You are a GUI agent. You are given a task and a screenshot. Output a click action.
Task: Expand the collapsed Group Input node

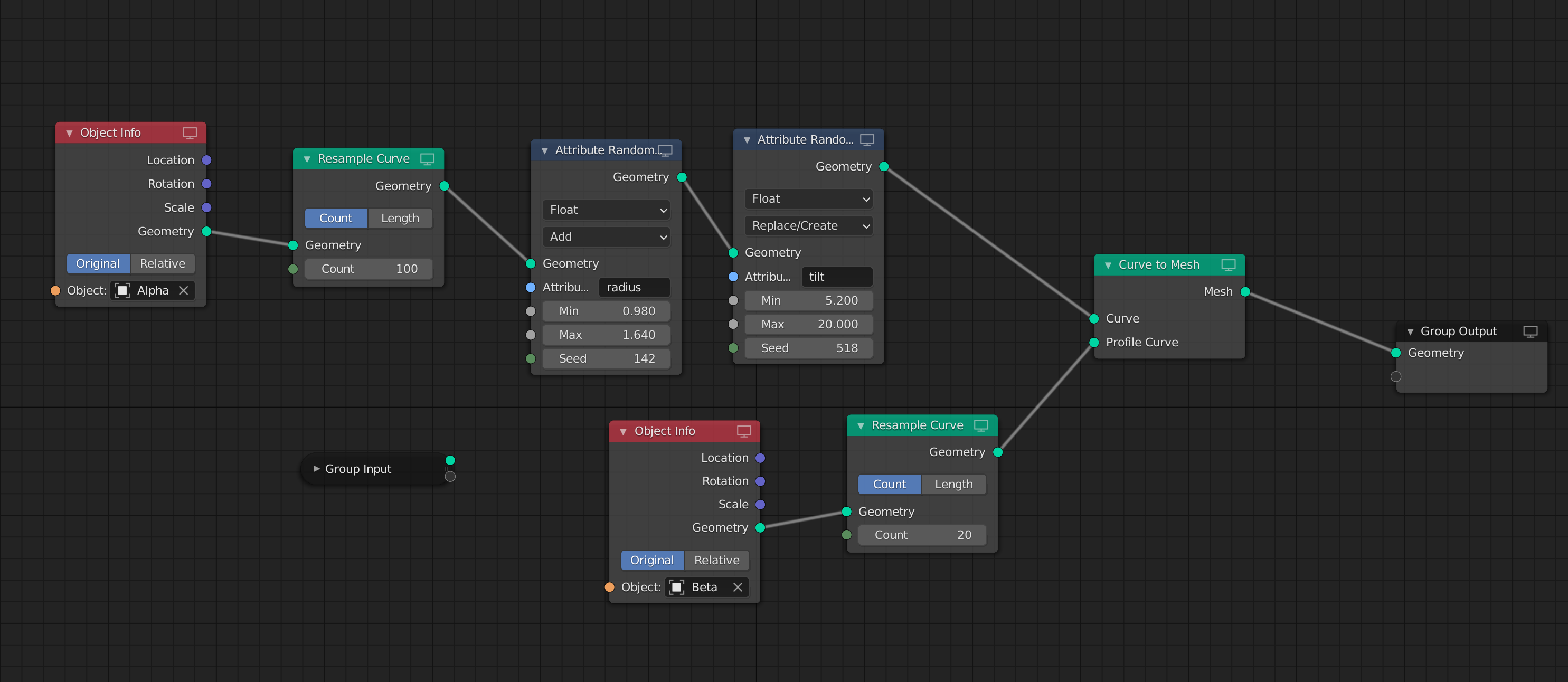click(x=316, y=469)
